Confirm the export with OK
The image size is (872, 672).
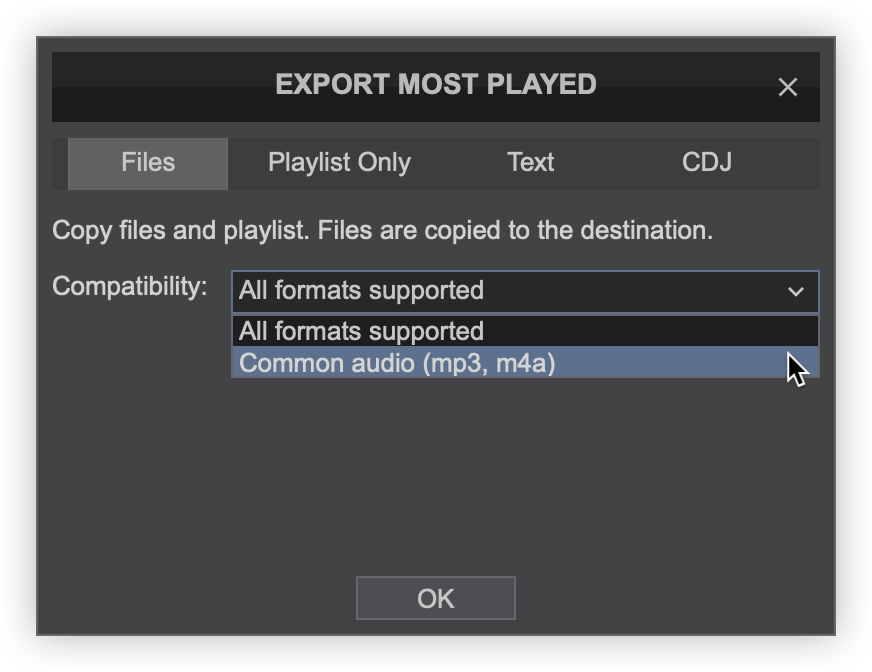coord(436,598)
